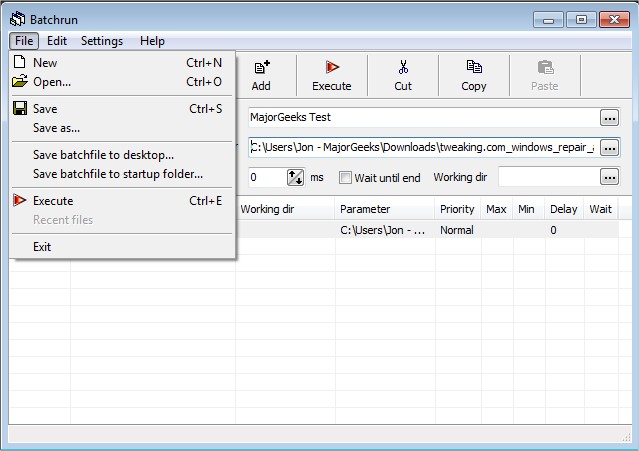
Task: Click the Wait column header
Action: tap(601, 209)
